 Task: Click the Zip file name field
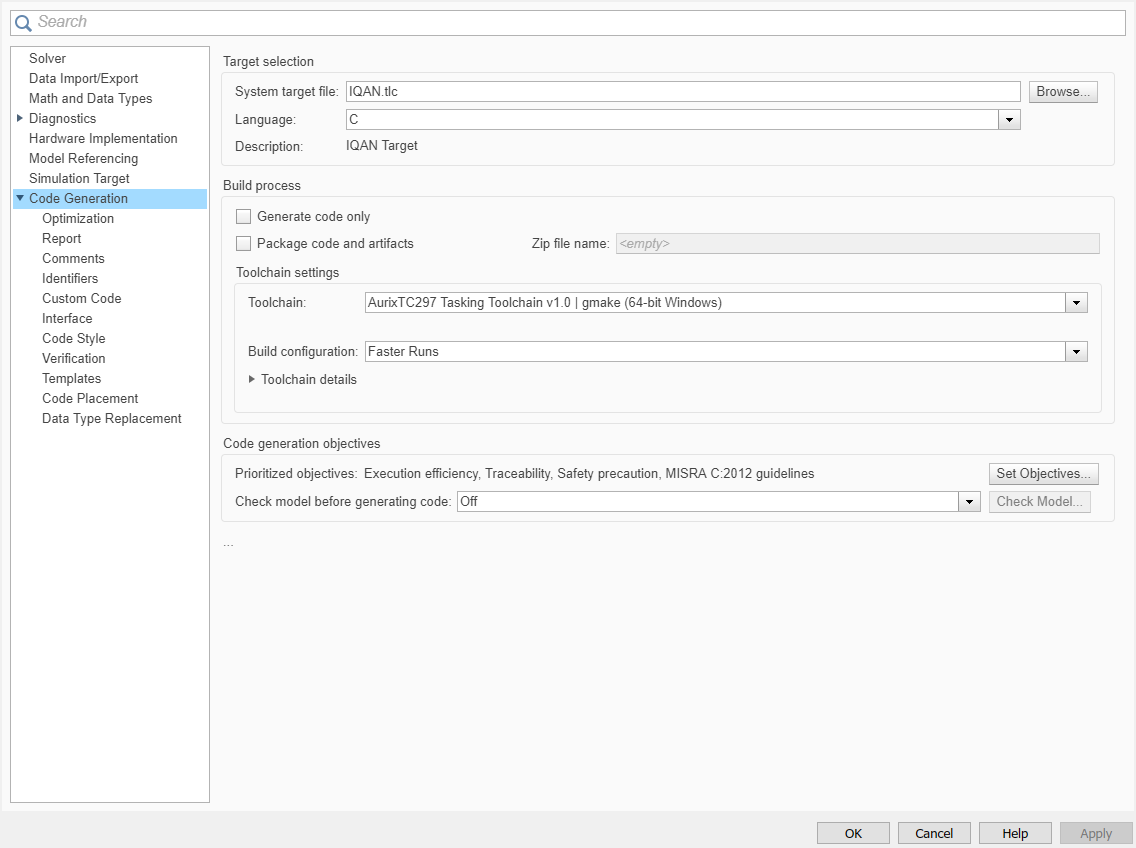click(x=857, y=244)
